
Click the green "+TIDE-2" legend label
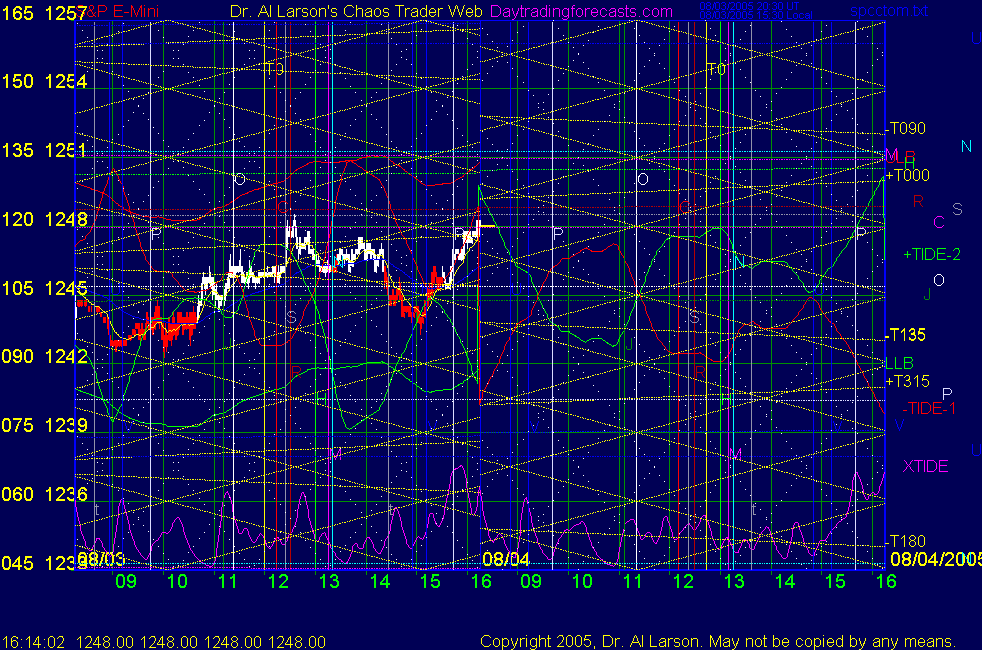pyautogui.click(x=932, y=254)
